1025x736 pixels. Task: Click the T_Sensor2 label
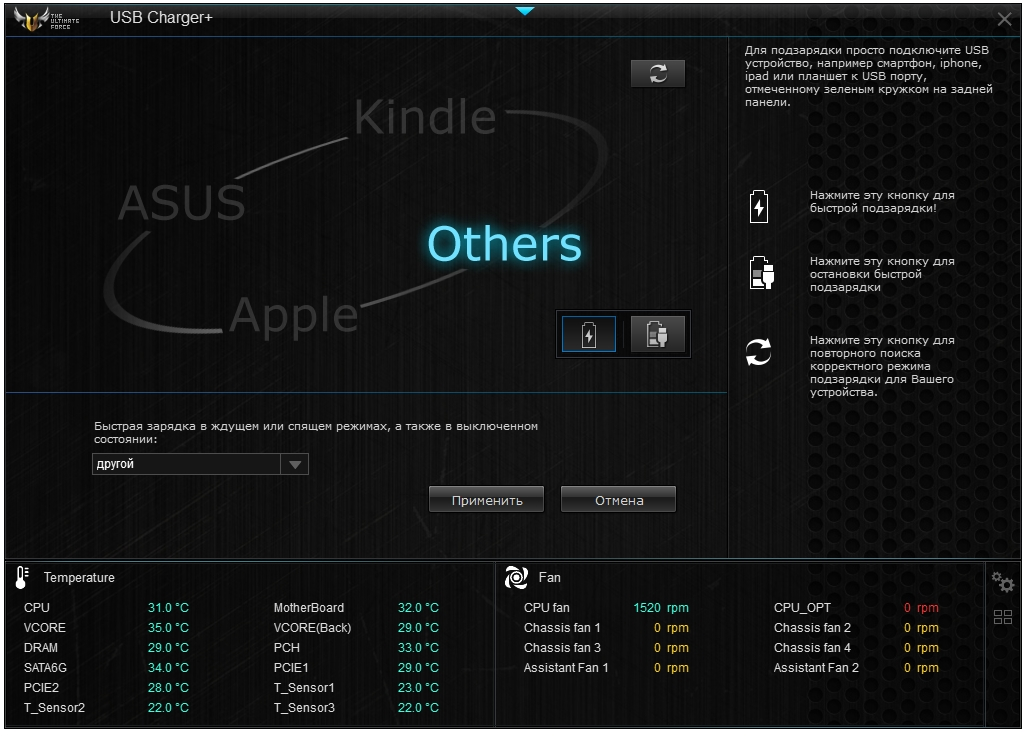[x=54, y=707]
